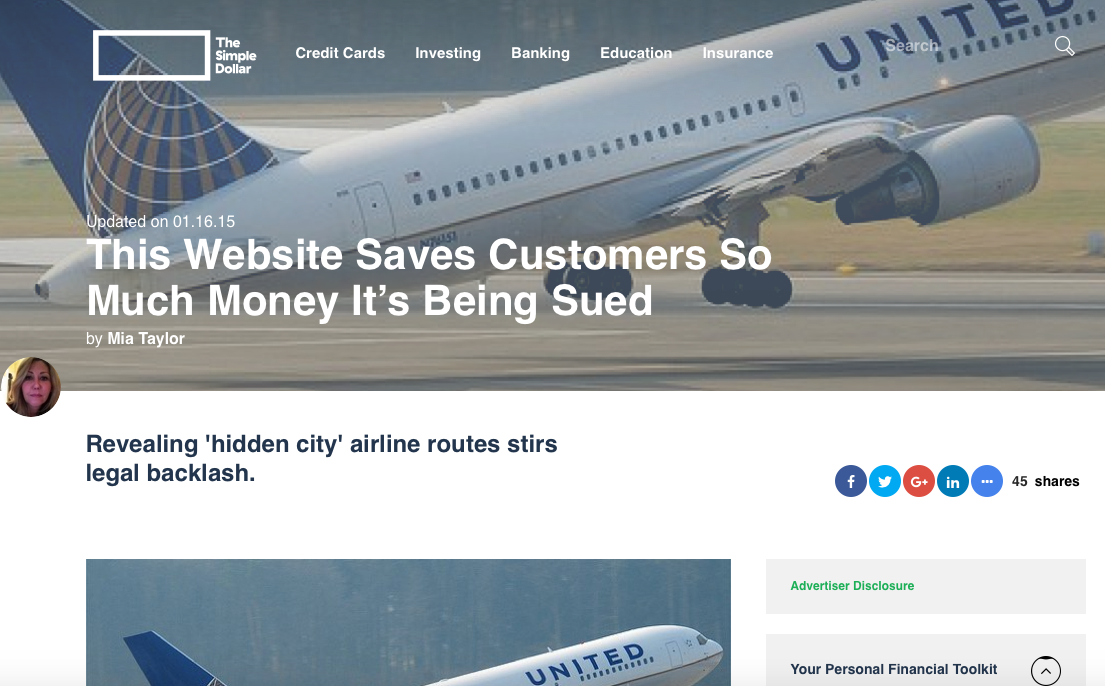Open author Mia Taylor's profile link
Screen dimensions: 1105x686
[x=146, y=338]
